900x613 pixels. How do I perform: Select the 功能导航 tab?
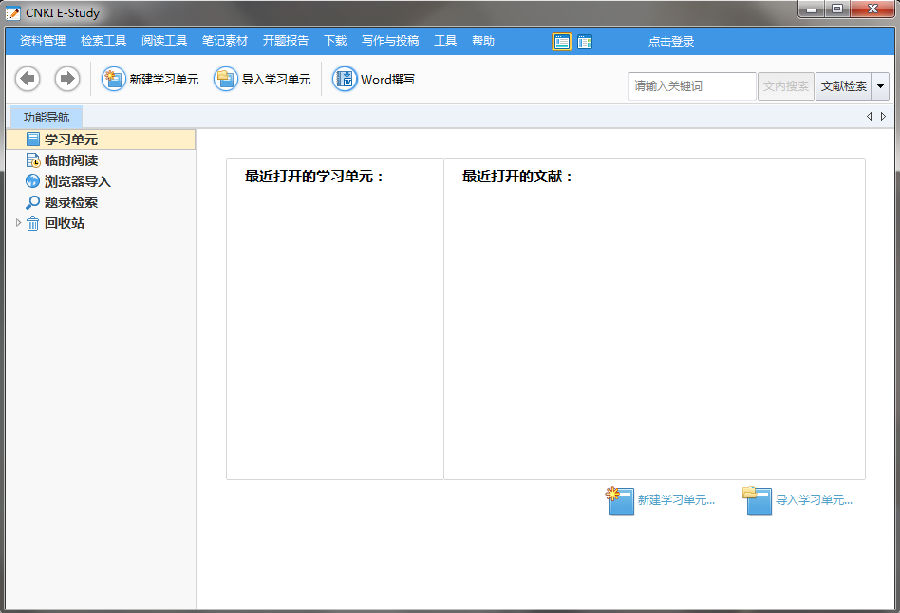(x=47, y=117)
